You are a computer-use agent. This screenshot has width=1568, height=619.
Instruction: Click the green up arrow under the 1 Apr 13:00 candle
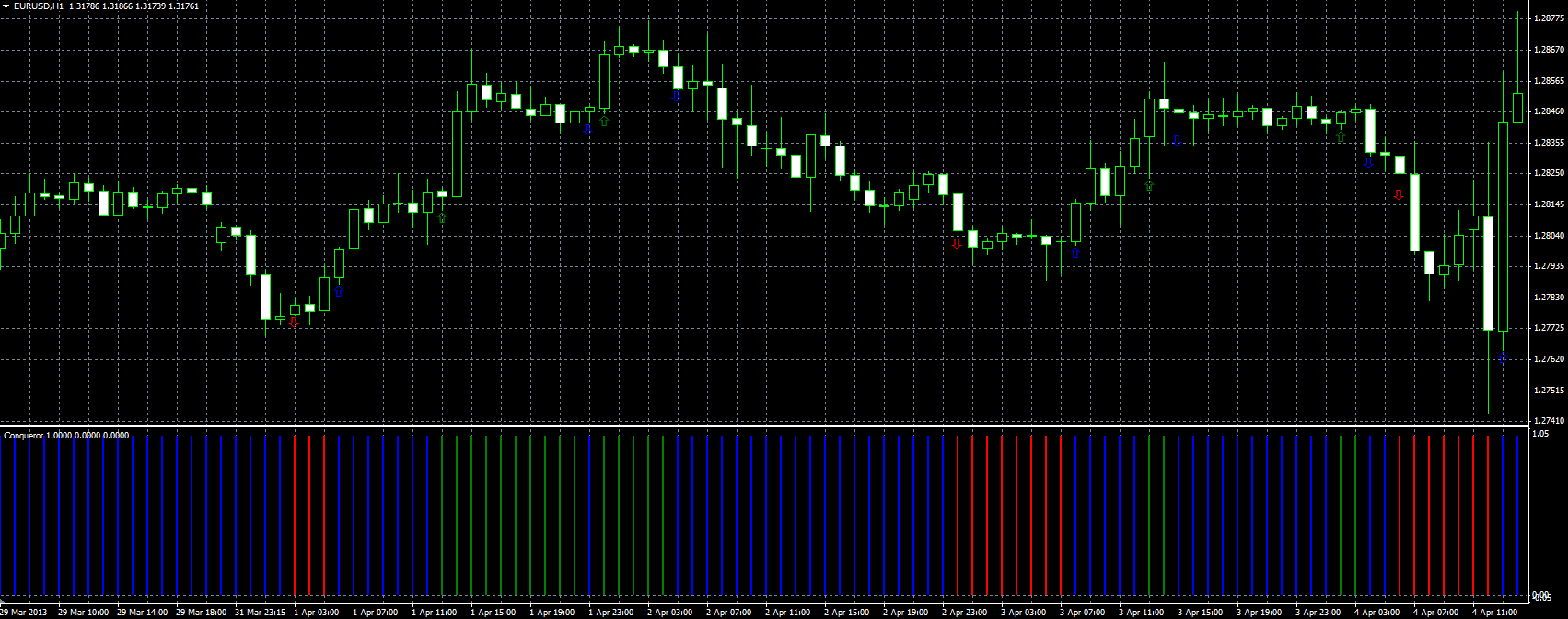442,218
